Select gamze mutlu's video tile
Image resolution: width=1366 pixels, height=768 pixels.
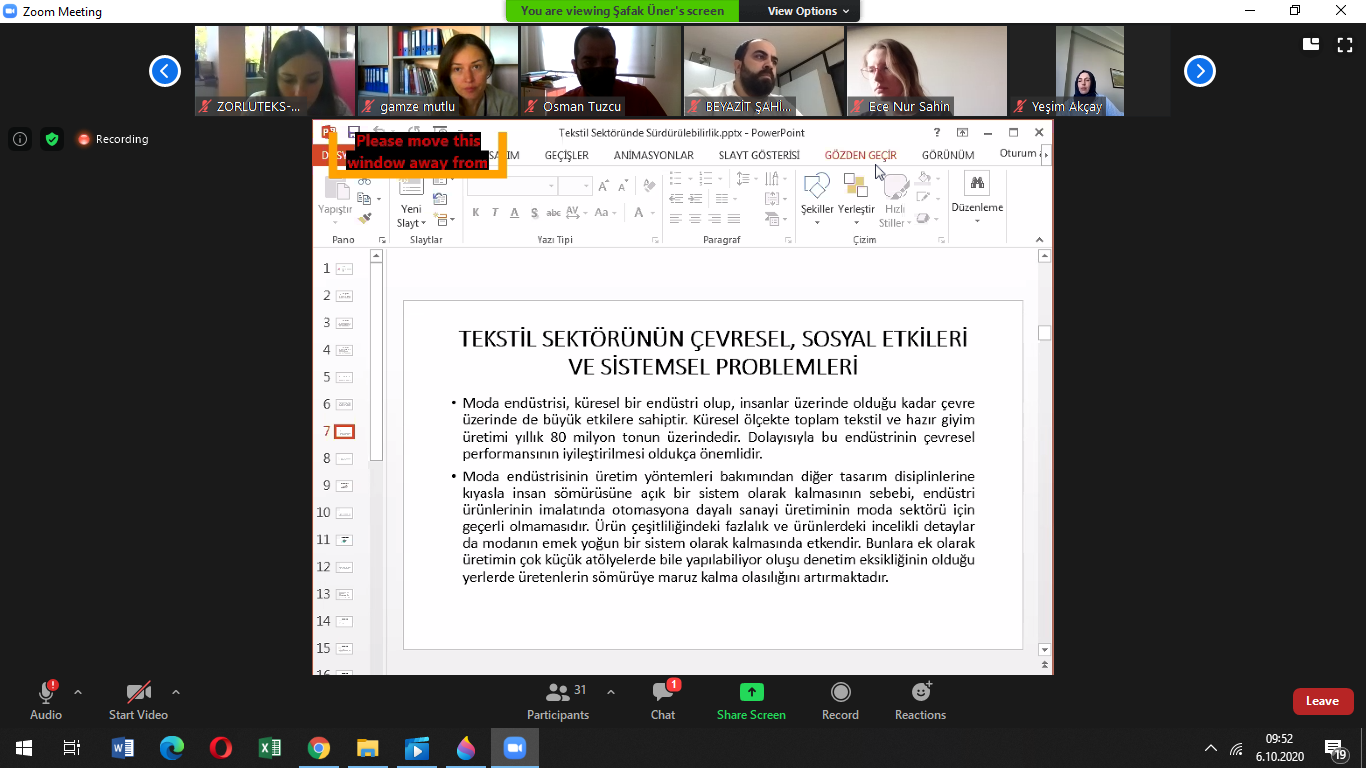[438, 71]
